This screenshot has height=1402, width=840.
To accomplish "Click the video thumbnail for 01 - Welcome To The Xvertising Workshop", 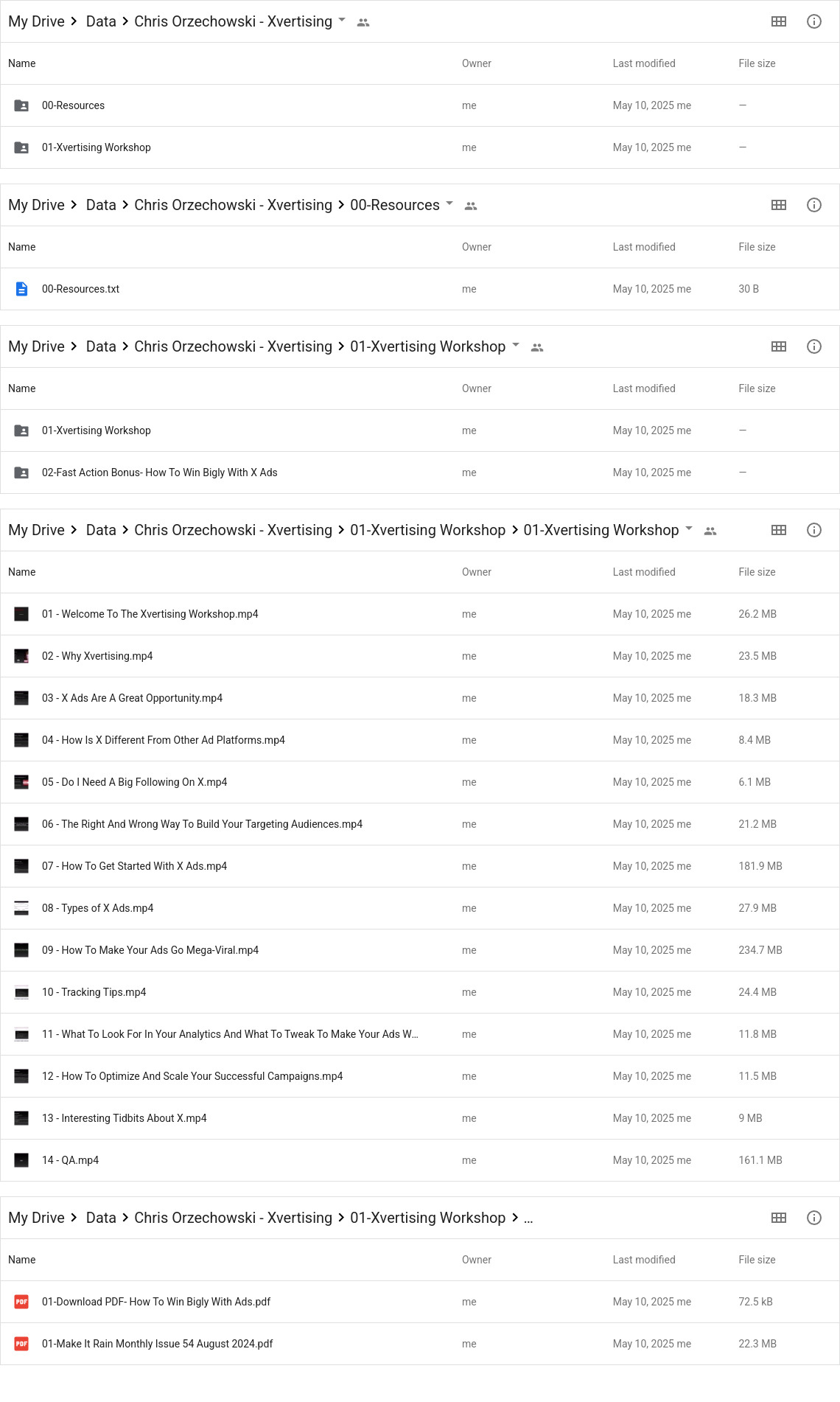I will [x=22, y=614].
